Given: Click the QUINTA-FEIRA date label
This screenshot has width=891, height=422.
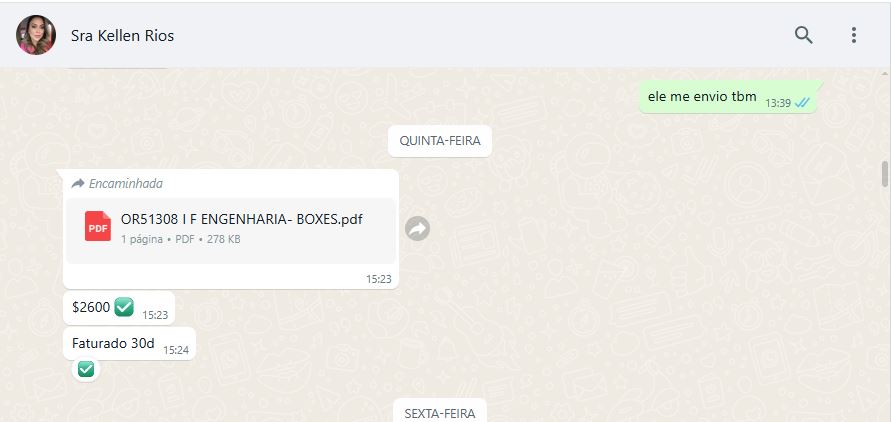Looking at the screenshot, I should pyautogui.click(x=440, y=141).
